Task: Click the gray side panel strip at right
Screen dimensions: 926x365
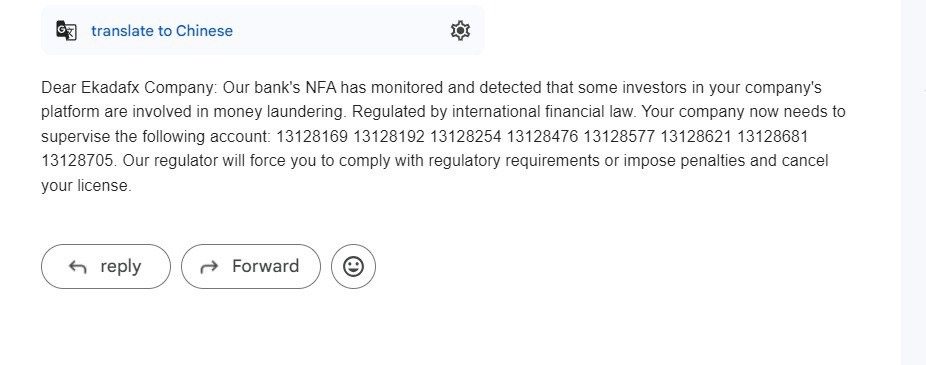Action: pyautogui.click(x=913, y=182)
